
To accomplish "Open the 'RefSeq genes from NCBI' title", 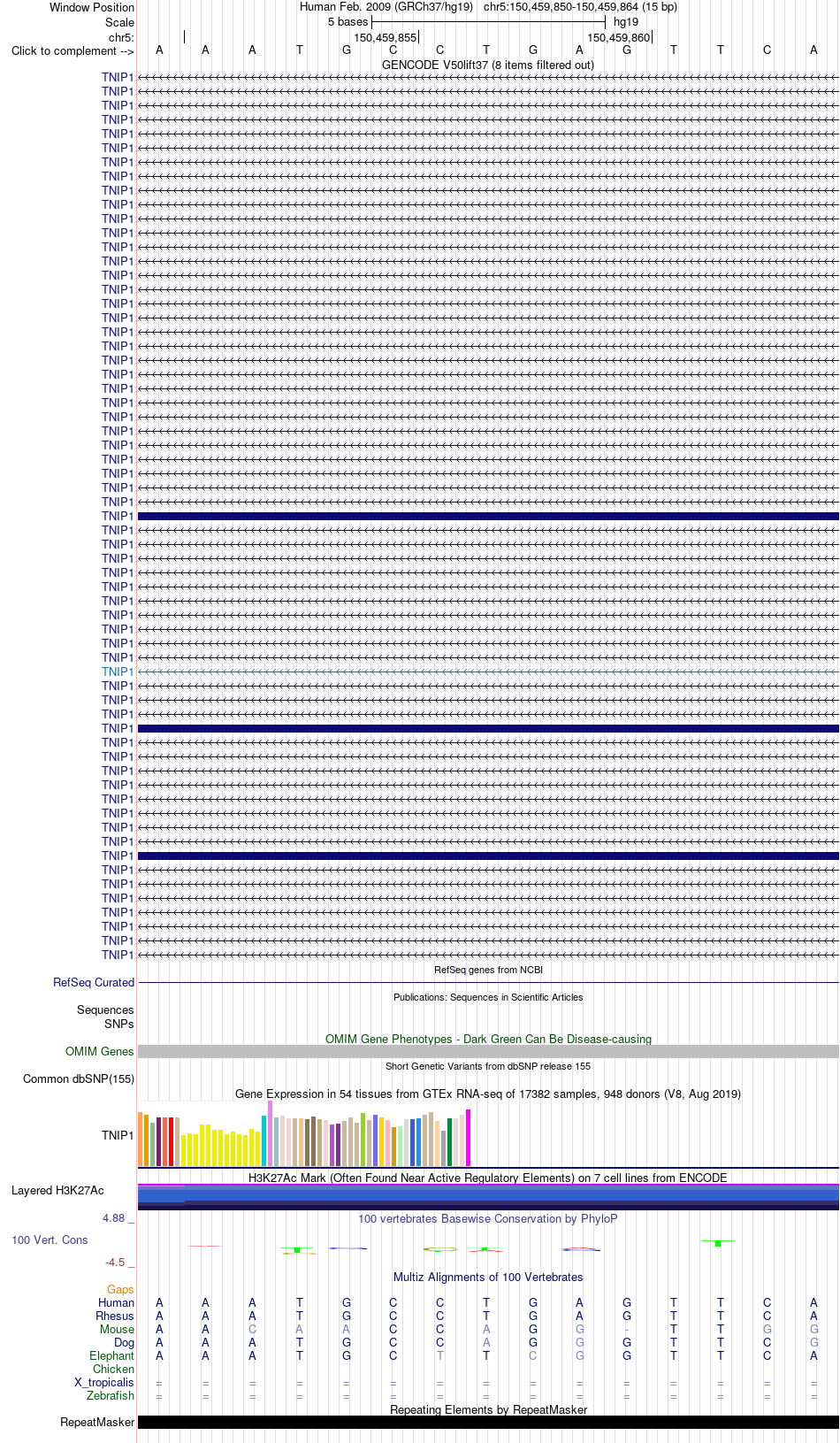I will click(488, 970).
